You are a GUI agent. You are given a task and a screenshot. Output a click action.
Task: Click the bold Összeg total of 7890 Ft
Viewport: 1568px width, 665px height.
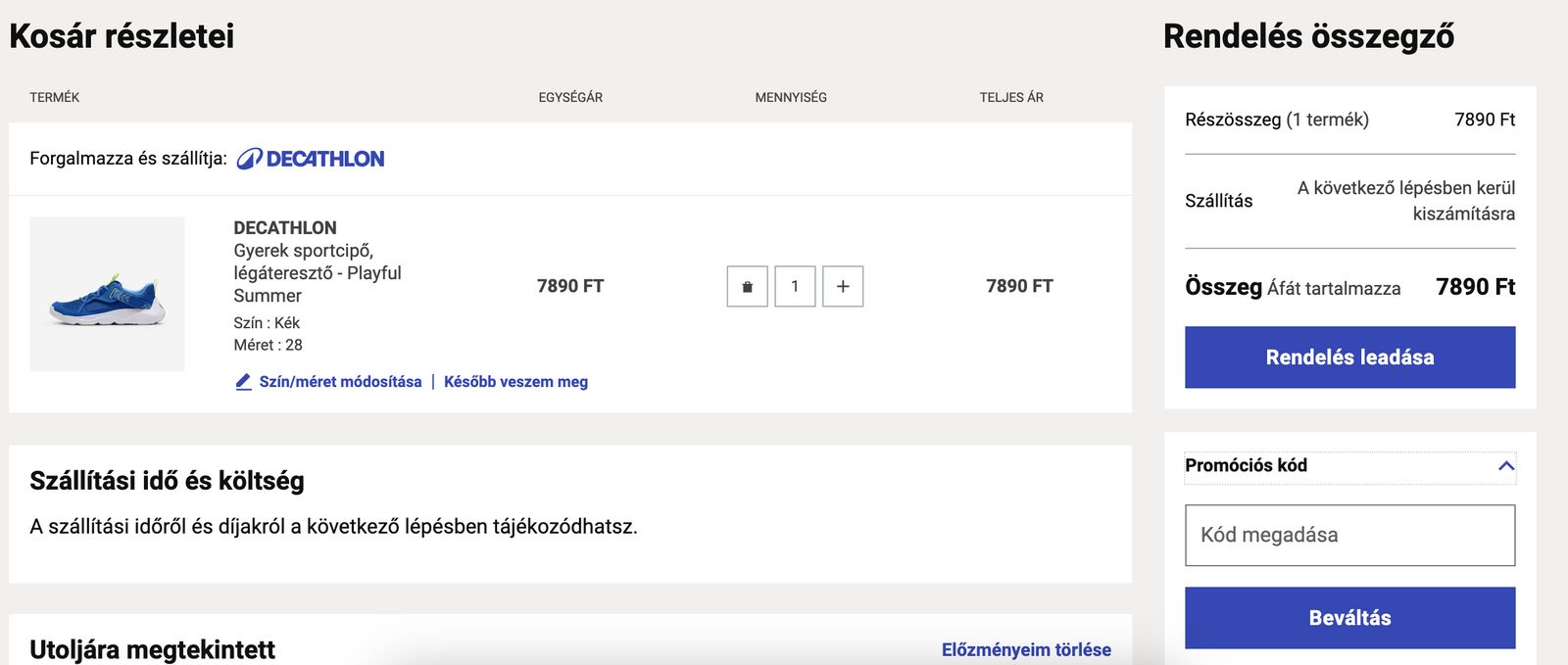1475,287
